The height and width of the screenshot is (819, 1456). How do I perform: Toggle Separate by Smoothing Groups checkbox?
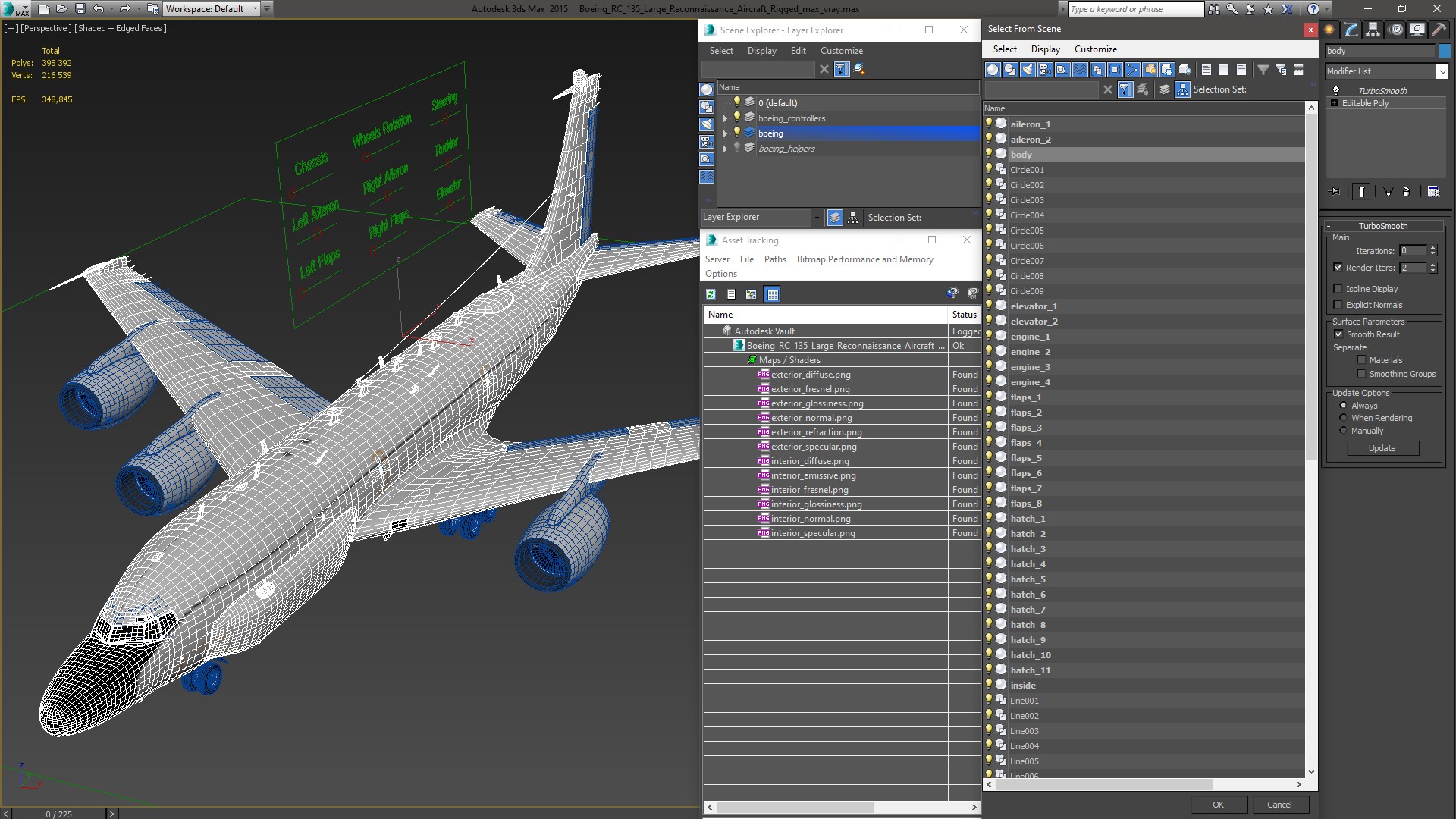(x=1361, y=374)
